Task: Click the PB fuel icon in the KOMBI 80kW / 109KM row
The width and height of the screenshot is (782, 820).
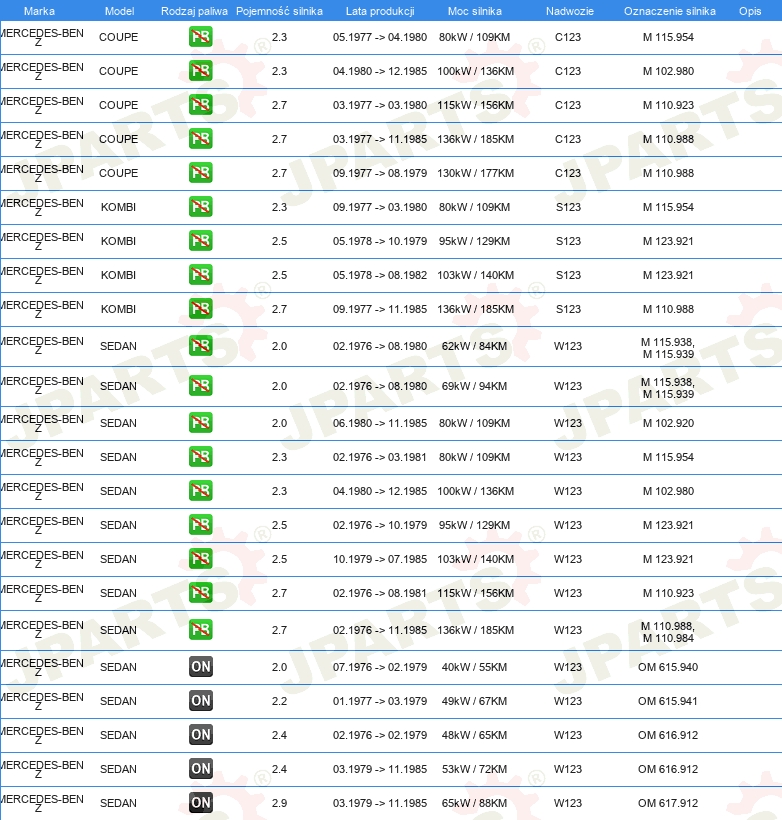Action: coord(201,207)
